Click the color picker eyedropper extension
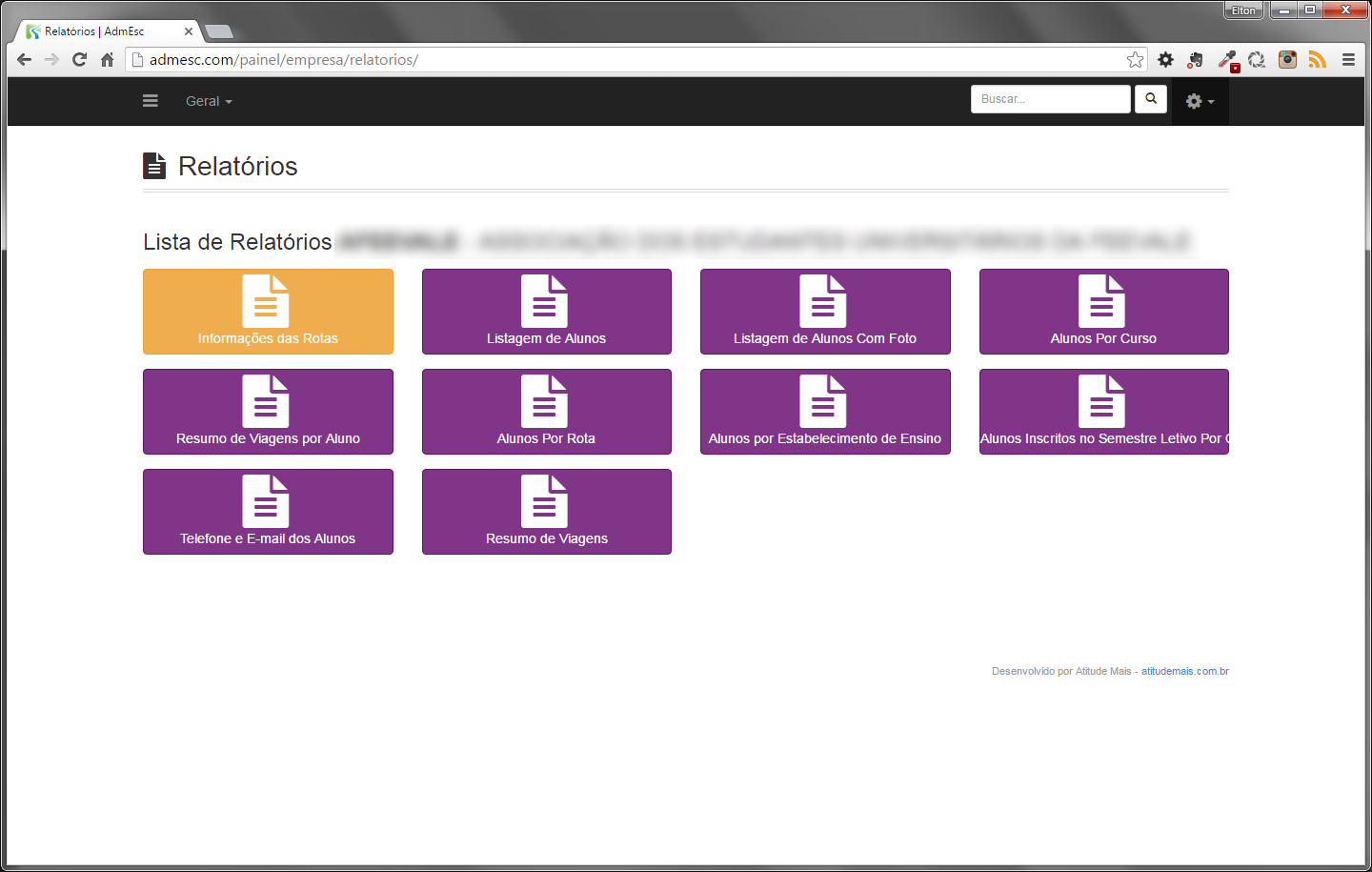1372x872 pixels. pos(1227,60)
